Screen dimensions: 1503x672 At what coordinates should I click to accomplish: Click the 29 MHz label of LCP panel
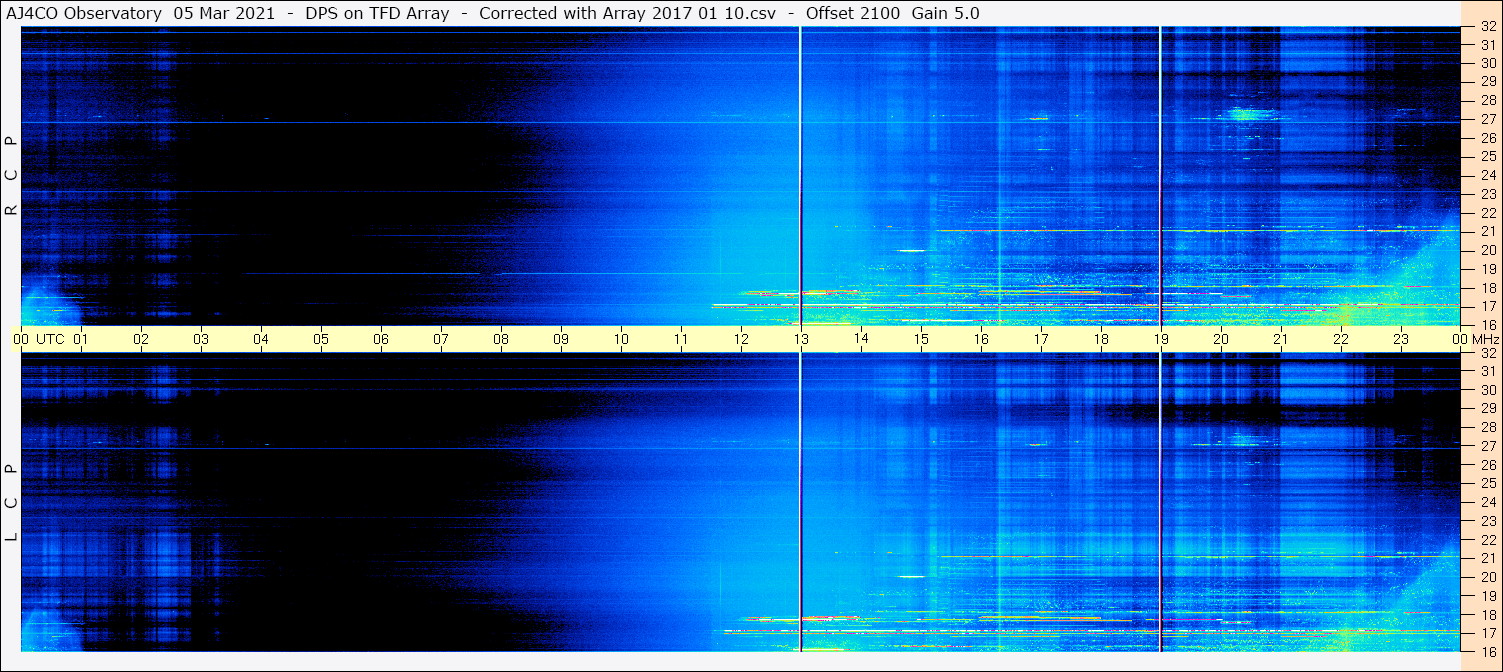pyautogui.click(x=1487, y=409)
